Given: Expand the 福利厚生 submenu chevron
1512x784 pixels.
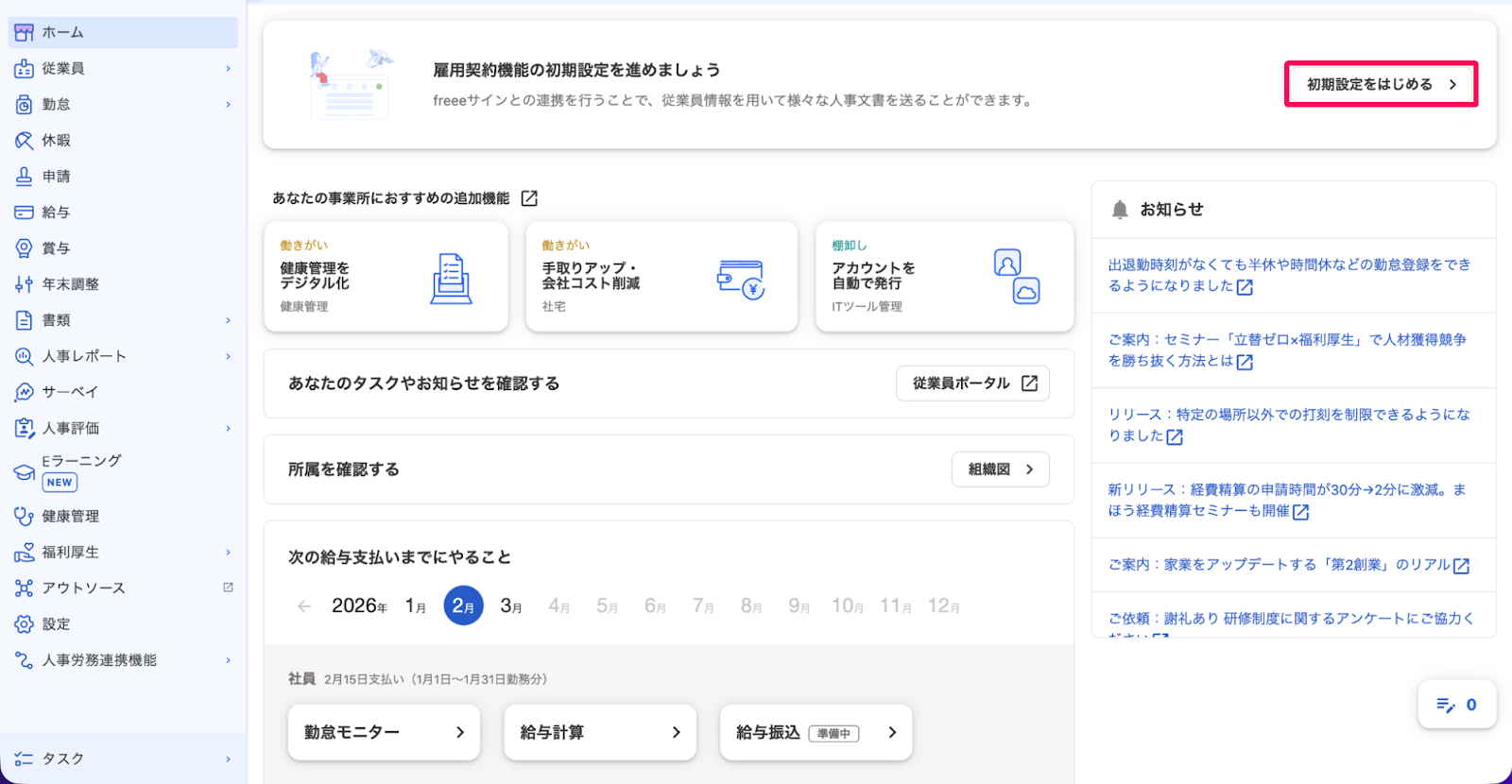Looking at the screenshot, I should pos(228,552).
